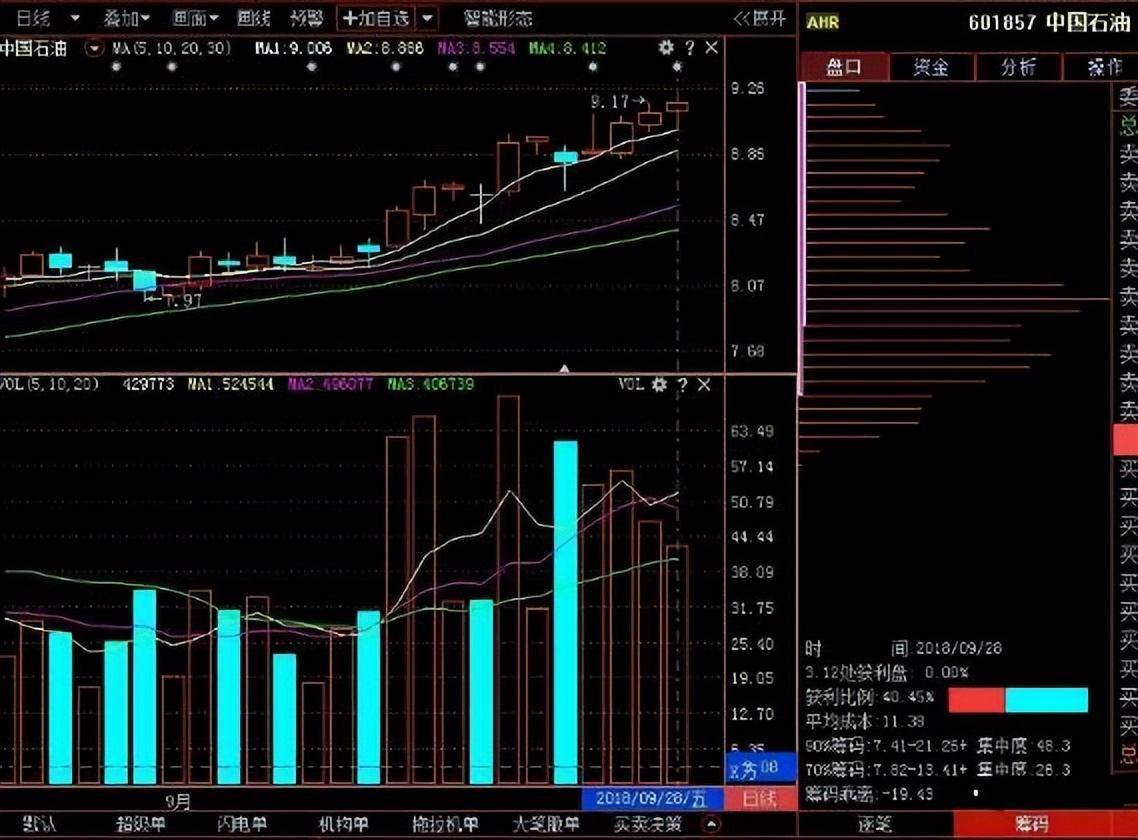Viewport: 1138px width, 840px height.
Task: Click the MA1:9.006 value
Action: click(293, 48)
